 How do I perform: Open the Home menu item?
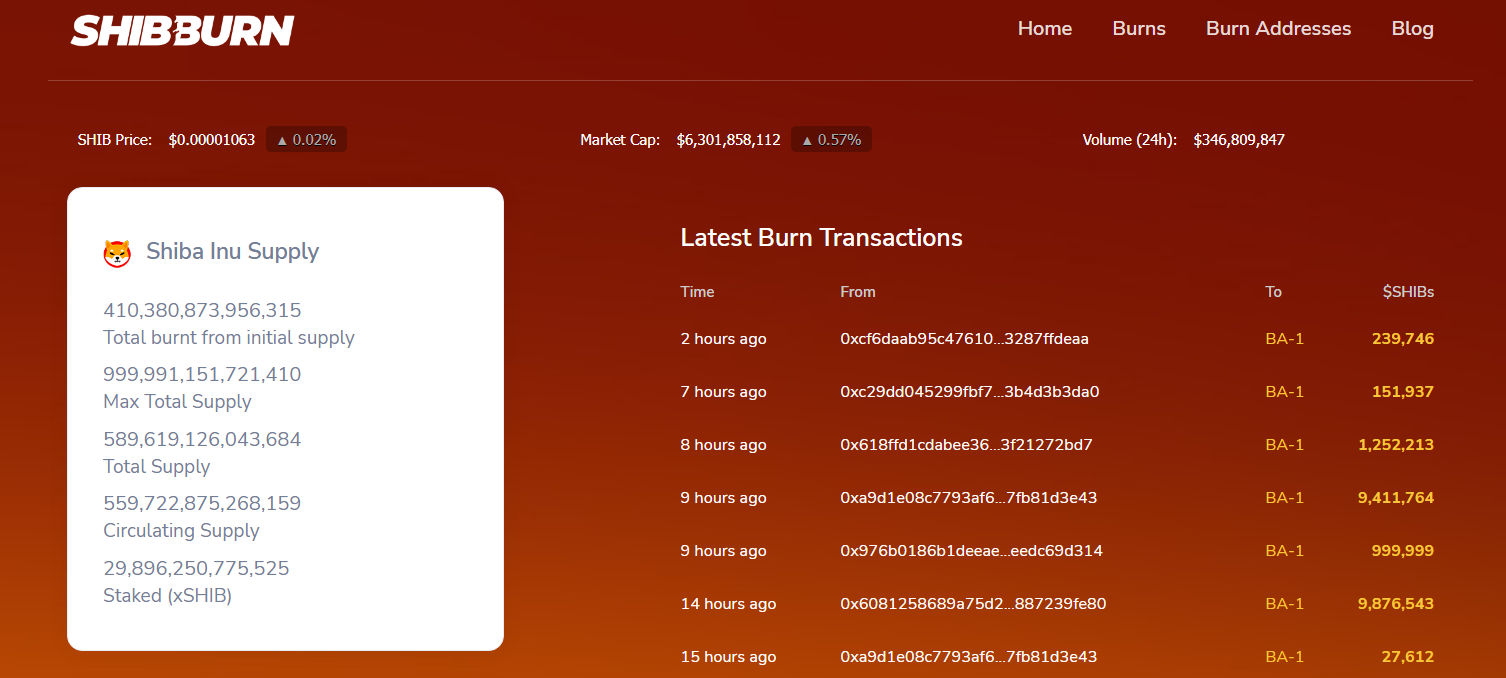coord(1045,29)
